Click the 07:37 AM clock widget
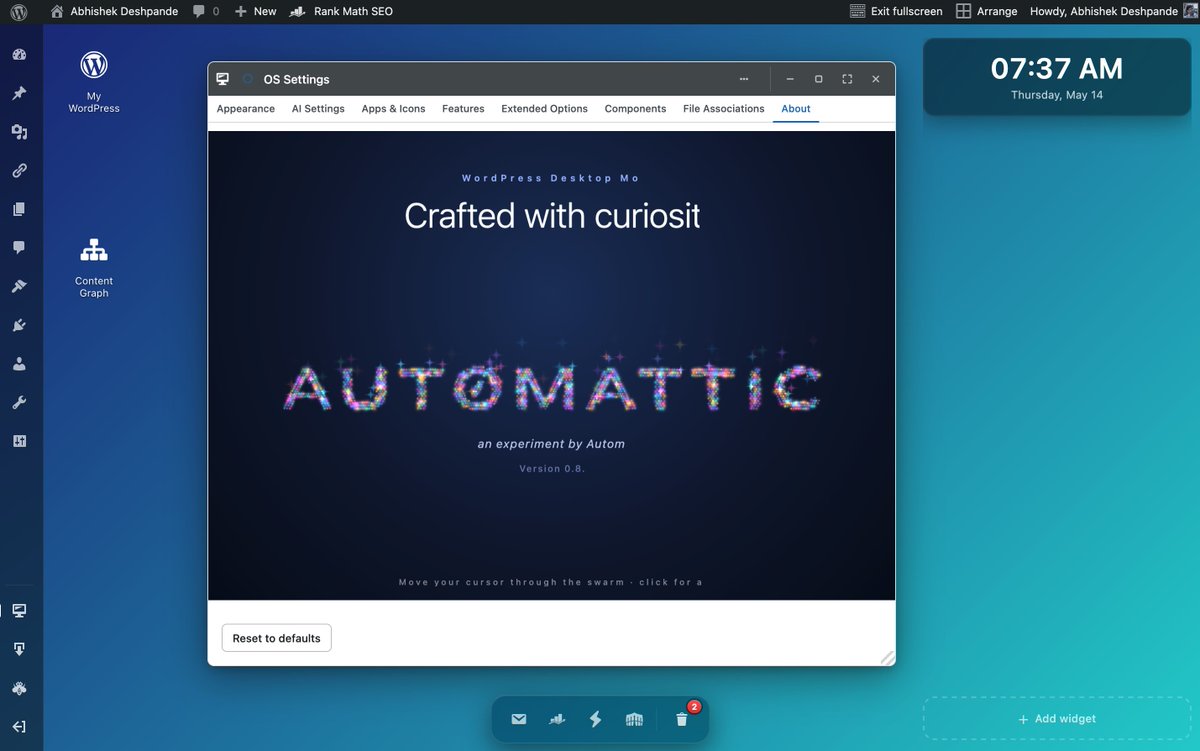The width and height of the screenshot is (1200, 751). pos(1056,77)
